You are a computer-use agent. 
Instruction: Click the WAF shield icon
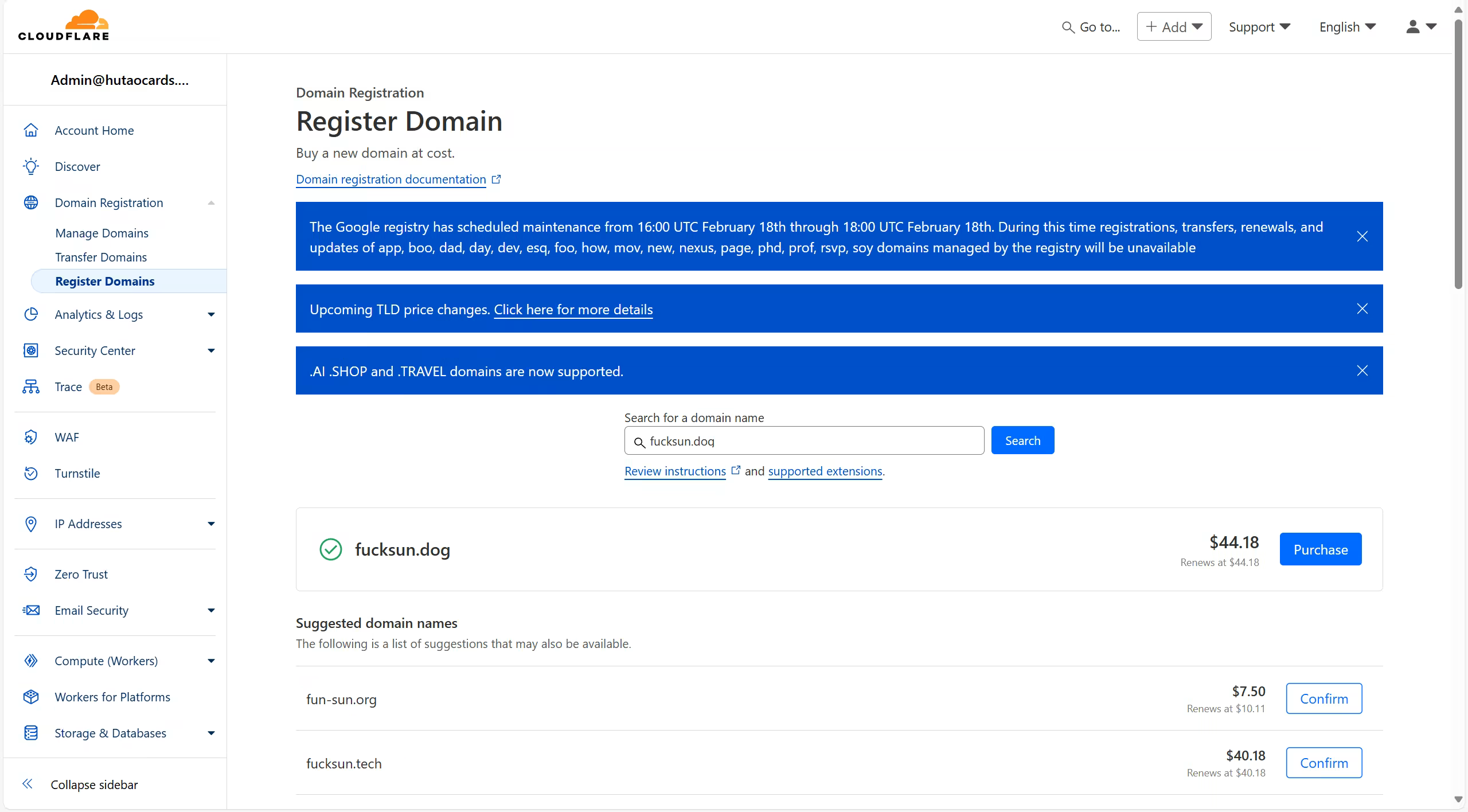(31, 437)
